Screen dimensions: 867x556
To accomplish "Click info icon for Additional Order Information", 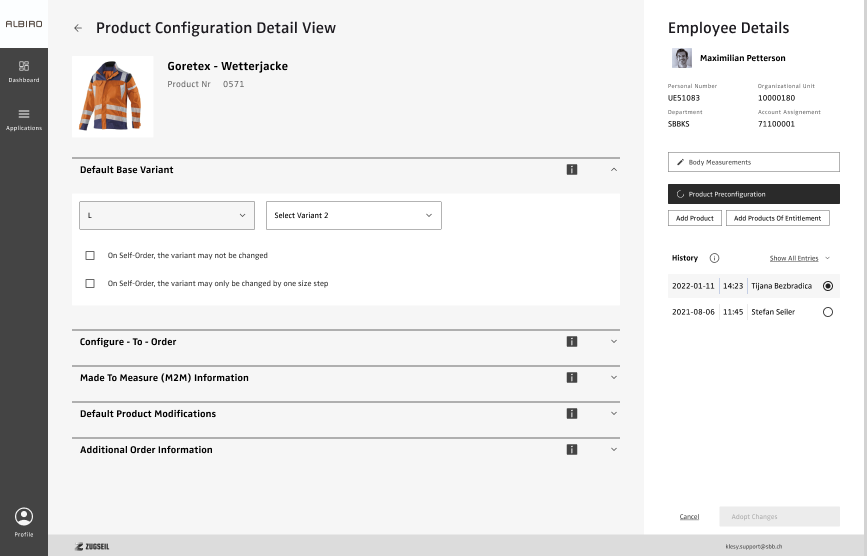I will tap(572, 450).
